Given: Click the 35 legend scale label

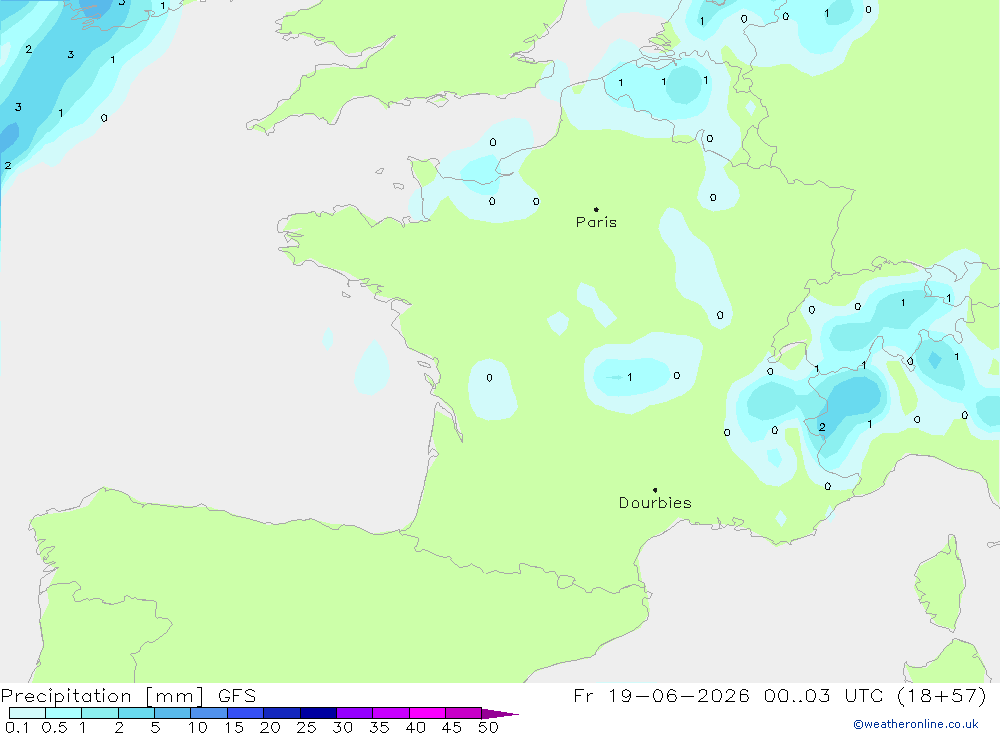Looking at the screenshot, I should [x=379, y=727].
